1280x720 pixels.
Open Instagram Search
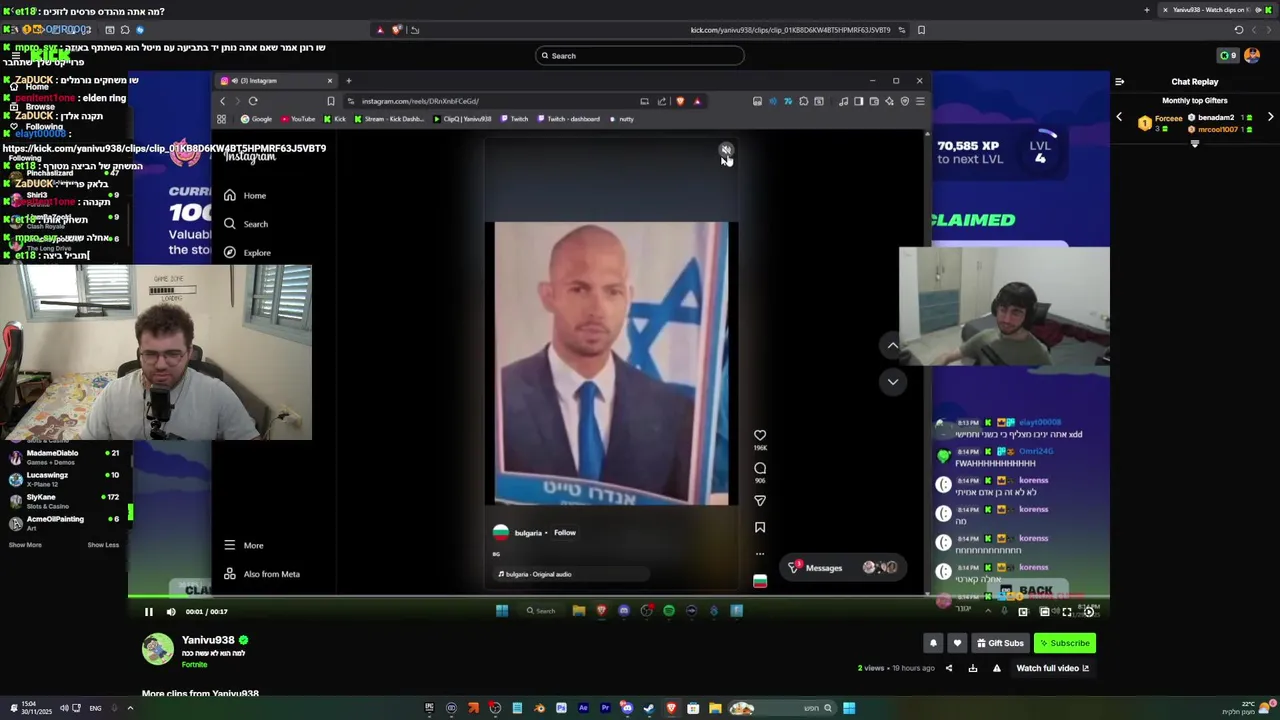point(246,224)
